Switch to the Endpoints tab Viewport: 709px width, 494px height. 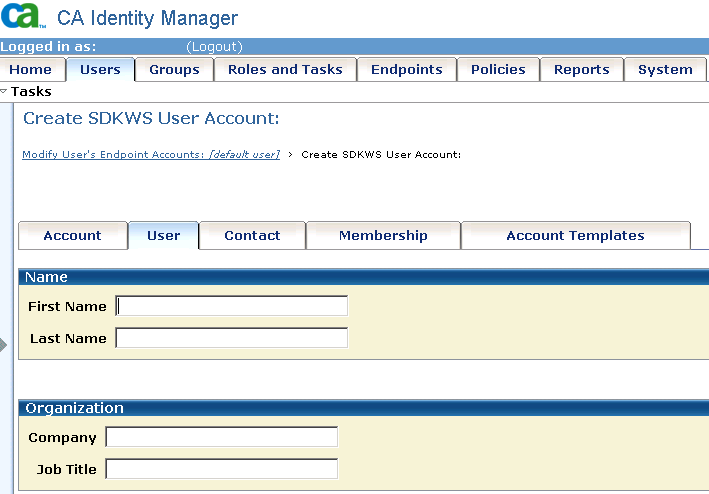point(406,69)
